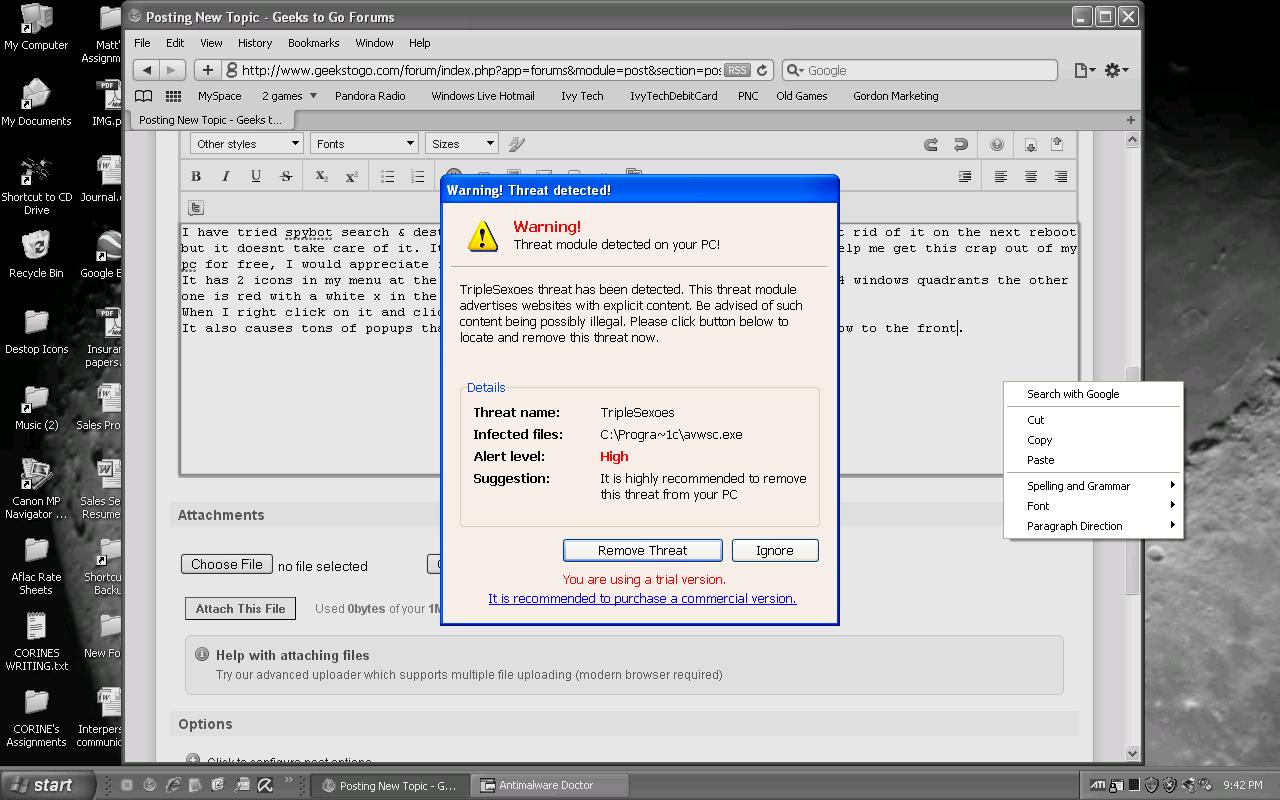This screenshot has width=1280, height=800.
Task: Open the Bookmarks menu
Action: (x=313, y=43)
